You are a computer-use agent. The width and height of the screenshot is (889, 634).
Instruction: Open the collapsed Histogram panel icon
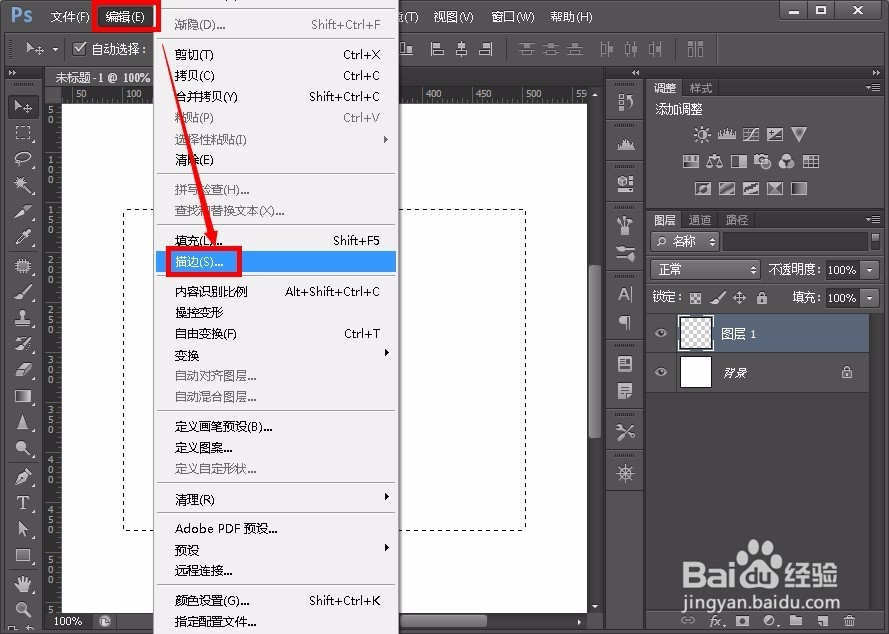(625, 145)
